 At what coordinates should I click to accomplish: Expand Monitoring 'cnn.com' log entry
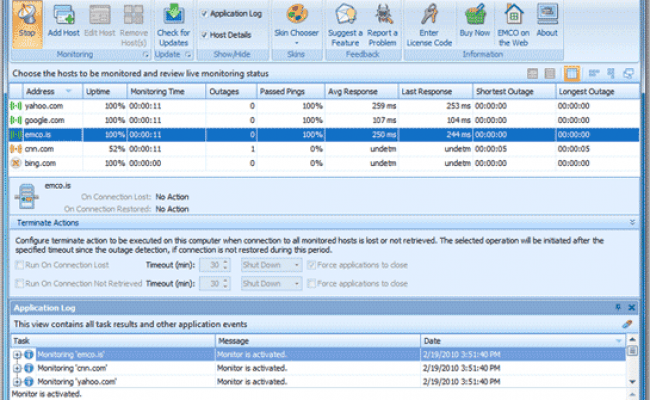click(17, 368)
